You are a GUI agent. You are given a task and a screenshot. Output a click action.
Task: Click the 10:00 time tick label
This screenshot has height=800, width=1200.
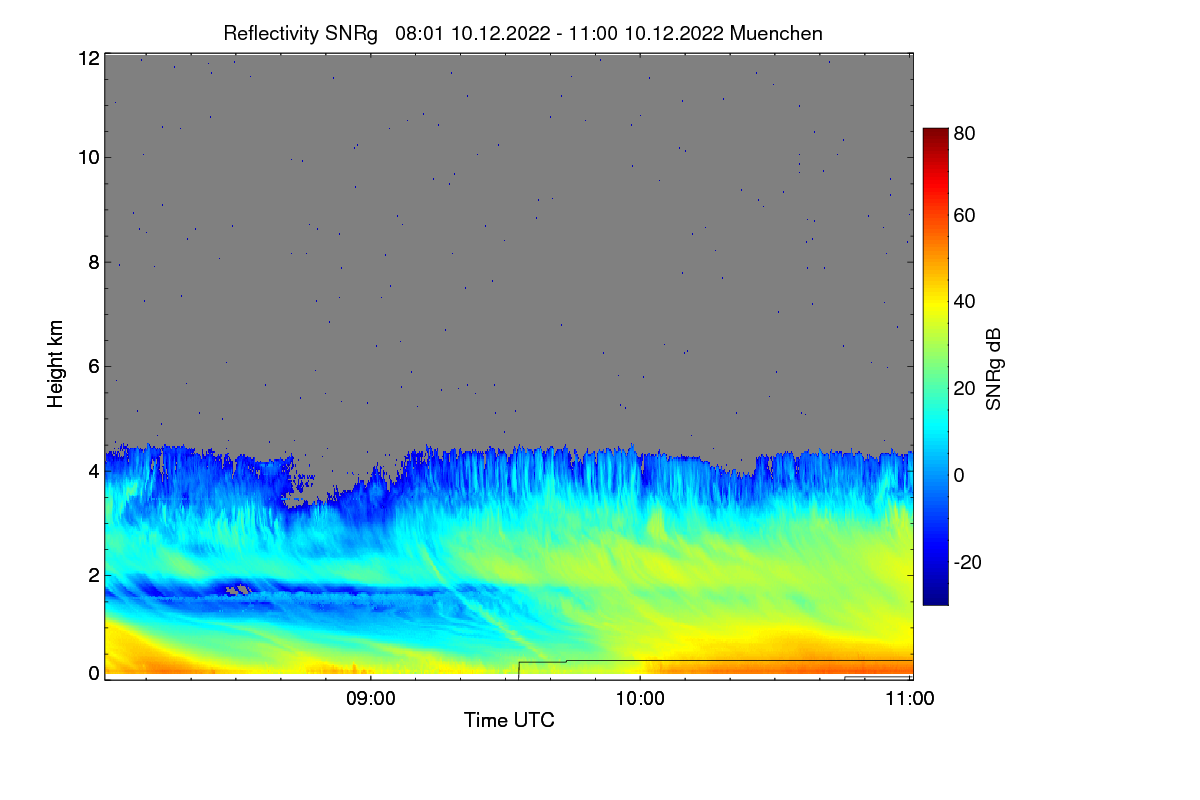640,699
